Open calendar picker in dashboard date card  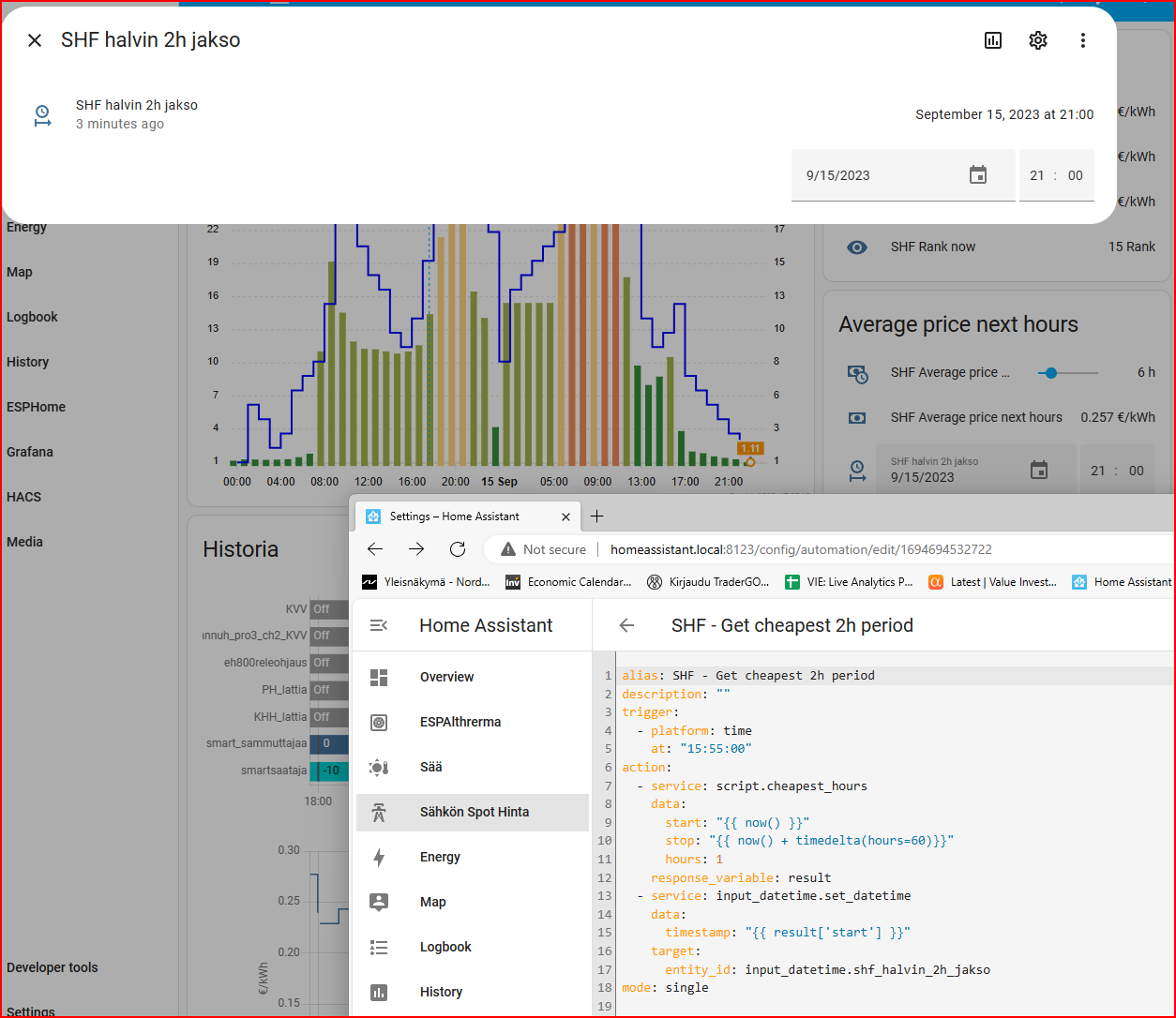1039,471
